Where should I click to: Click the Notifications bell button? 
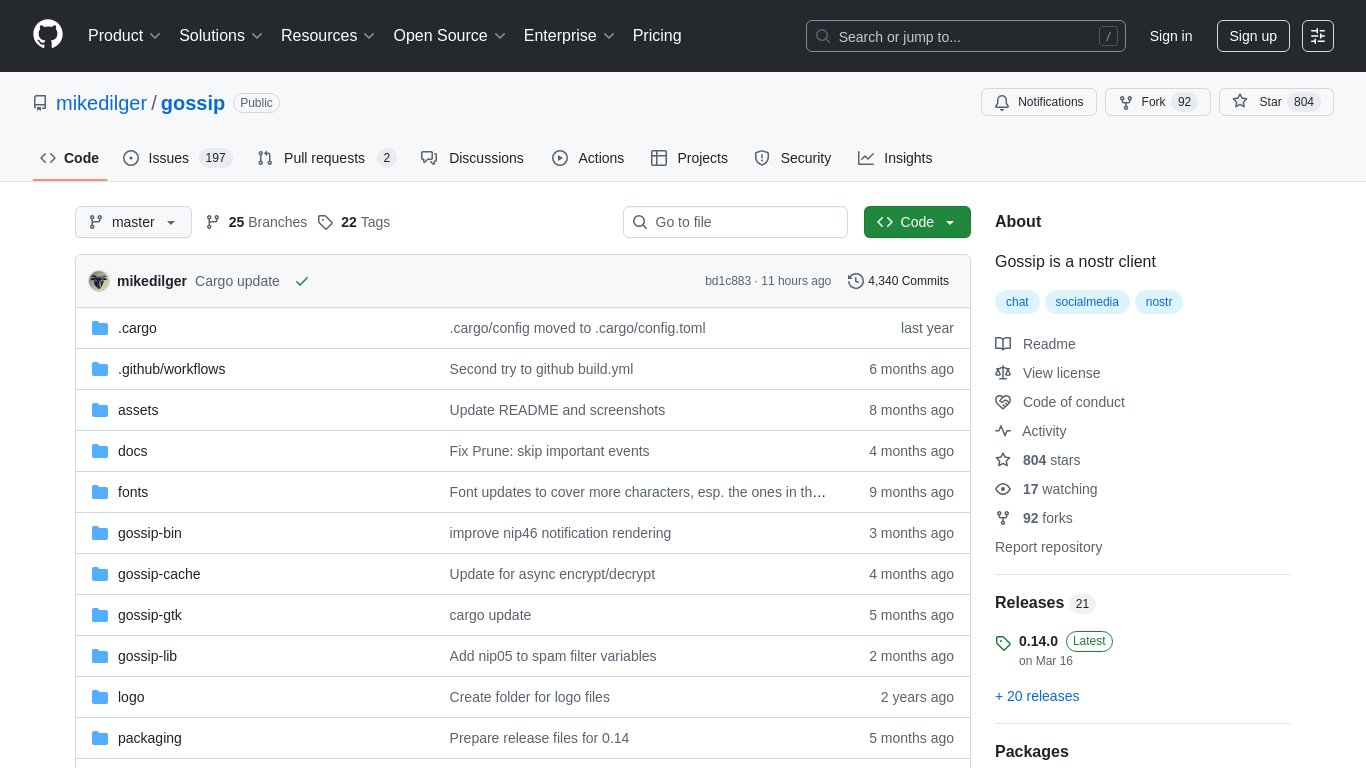(1038, 102)
